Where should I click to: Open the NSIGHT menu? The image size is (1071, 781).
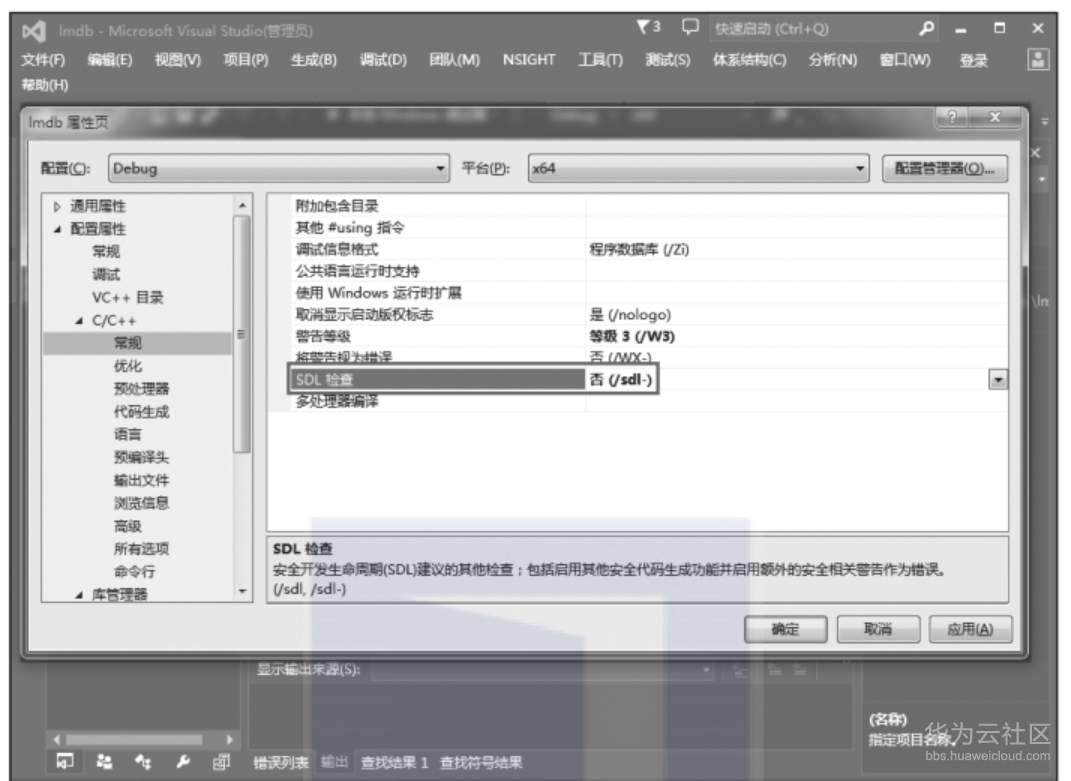point(529,60)
